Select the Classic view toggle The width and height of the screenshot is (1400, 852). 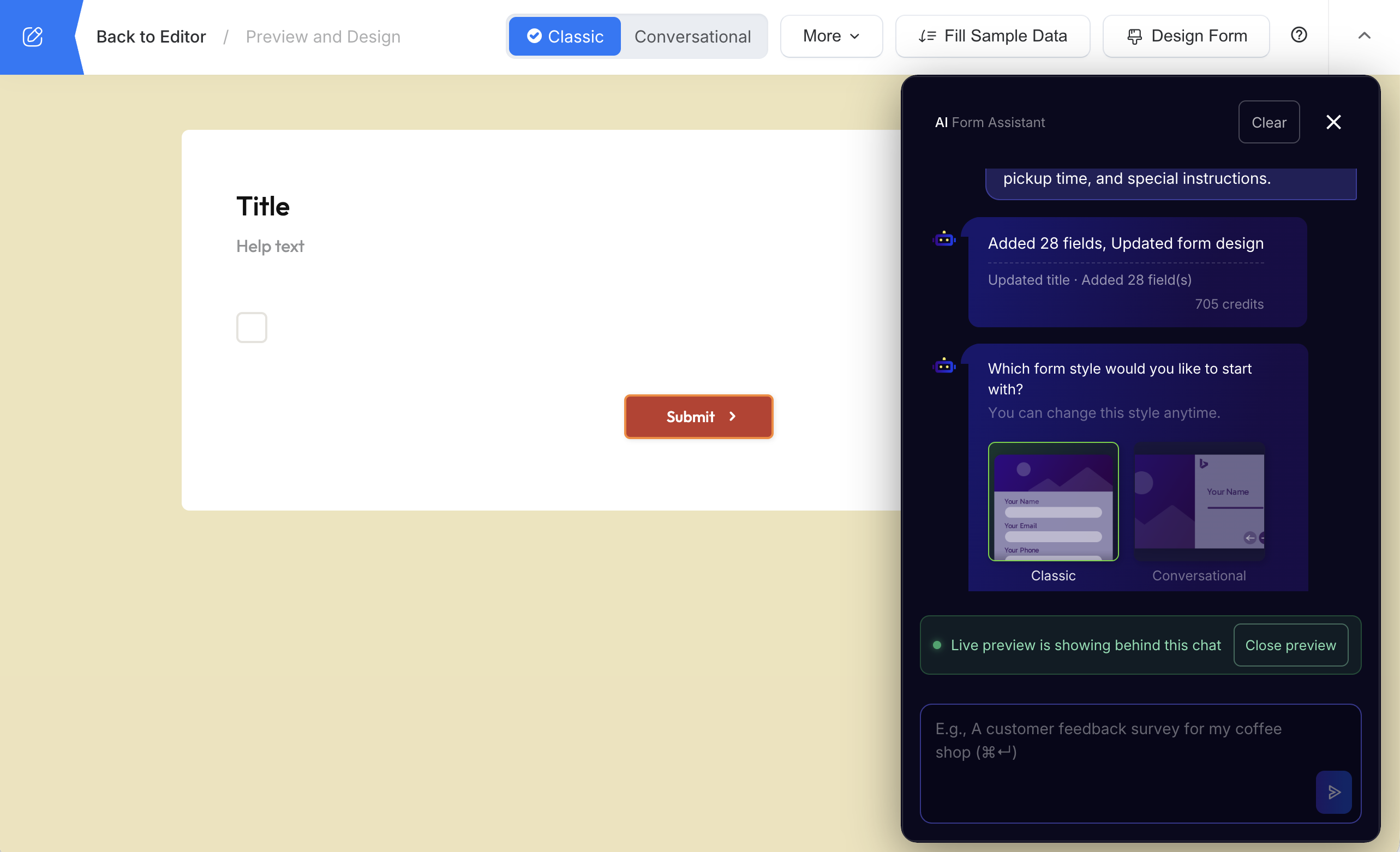[x=565, y=37]
